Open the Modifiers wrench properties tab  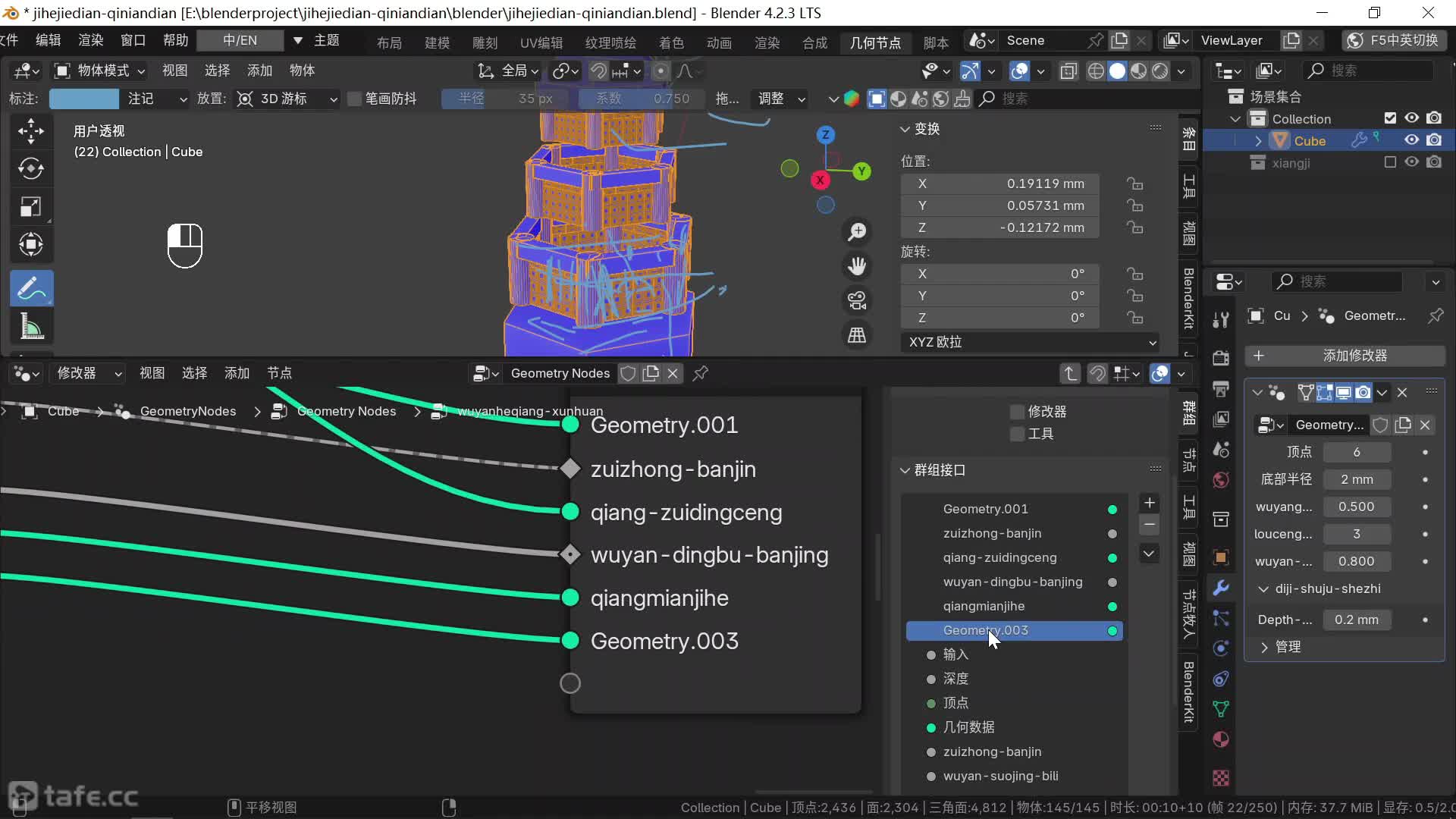point(1221,588)
